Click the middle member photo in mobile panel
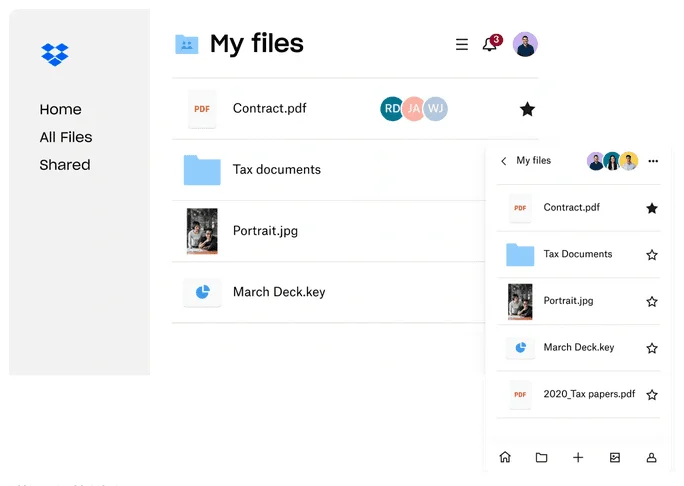This screenshot has height=486, width=684. click(x=612, y=161)
